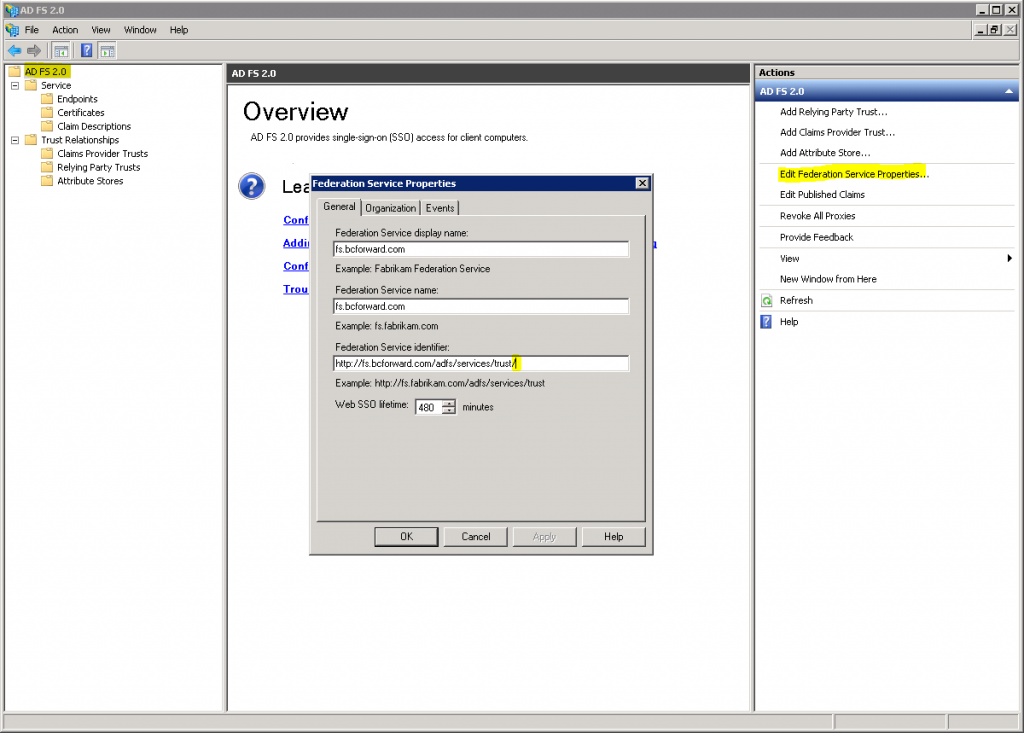Click the Help book icon in Actions pane
The image size is (1024, 733).
point(767,322)
